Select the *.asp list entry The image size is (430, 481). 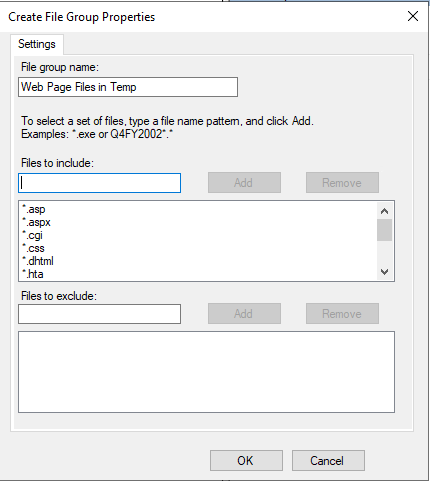tap(34, 209)
